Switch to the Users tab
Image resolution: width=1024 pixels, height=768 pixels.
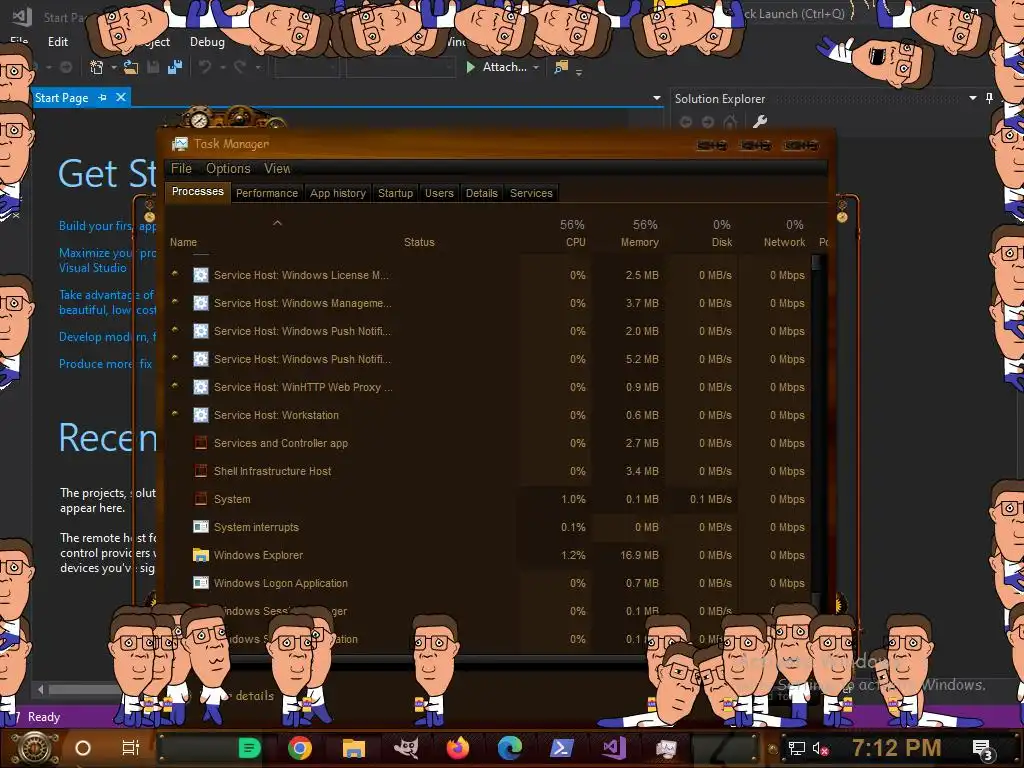[x=439, y=193]
